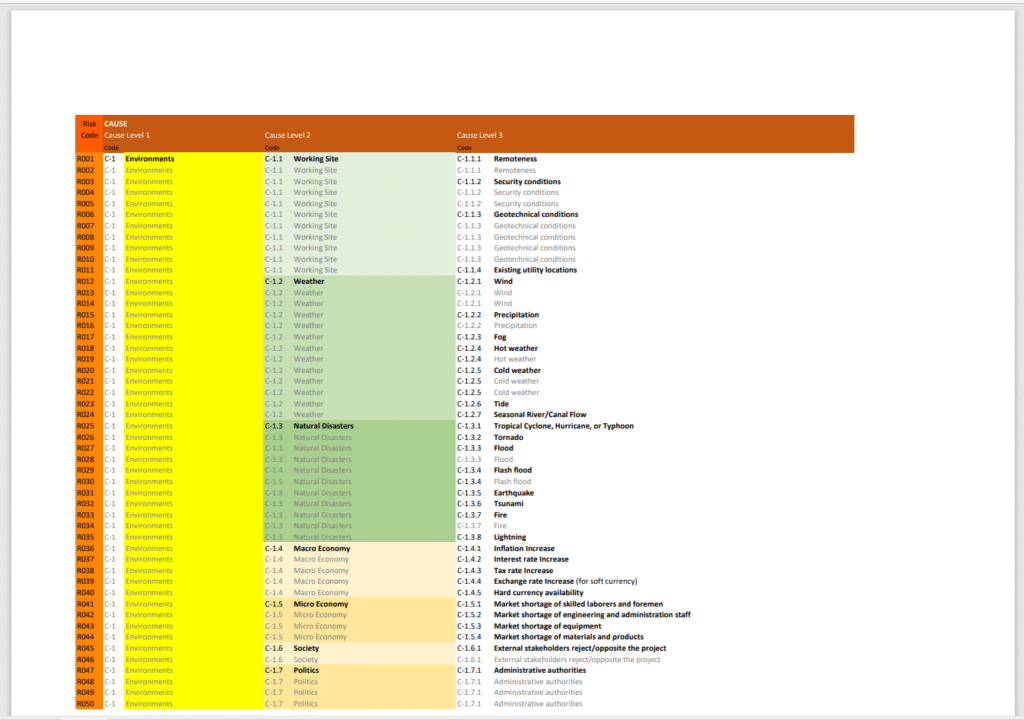The image size is (1024, 720).
Task: Select the Earthquake cause cell
Action: (x=514, y=493)
